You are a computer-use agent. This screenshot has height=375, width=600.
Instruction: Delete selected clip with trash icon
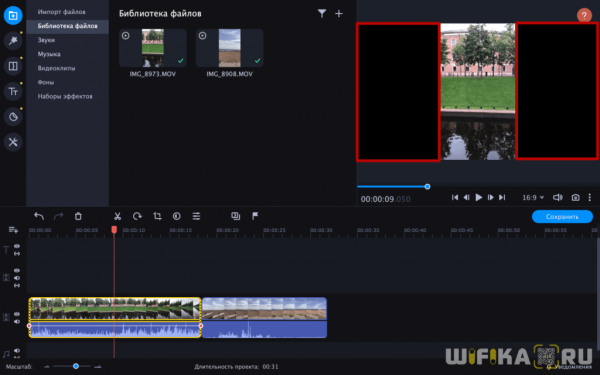78,216
